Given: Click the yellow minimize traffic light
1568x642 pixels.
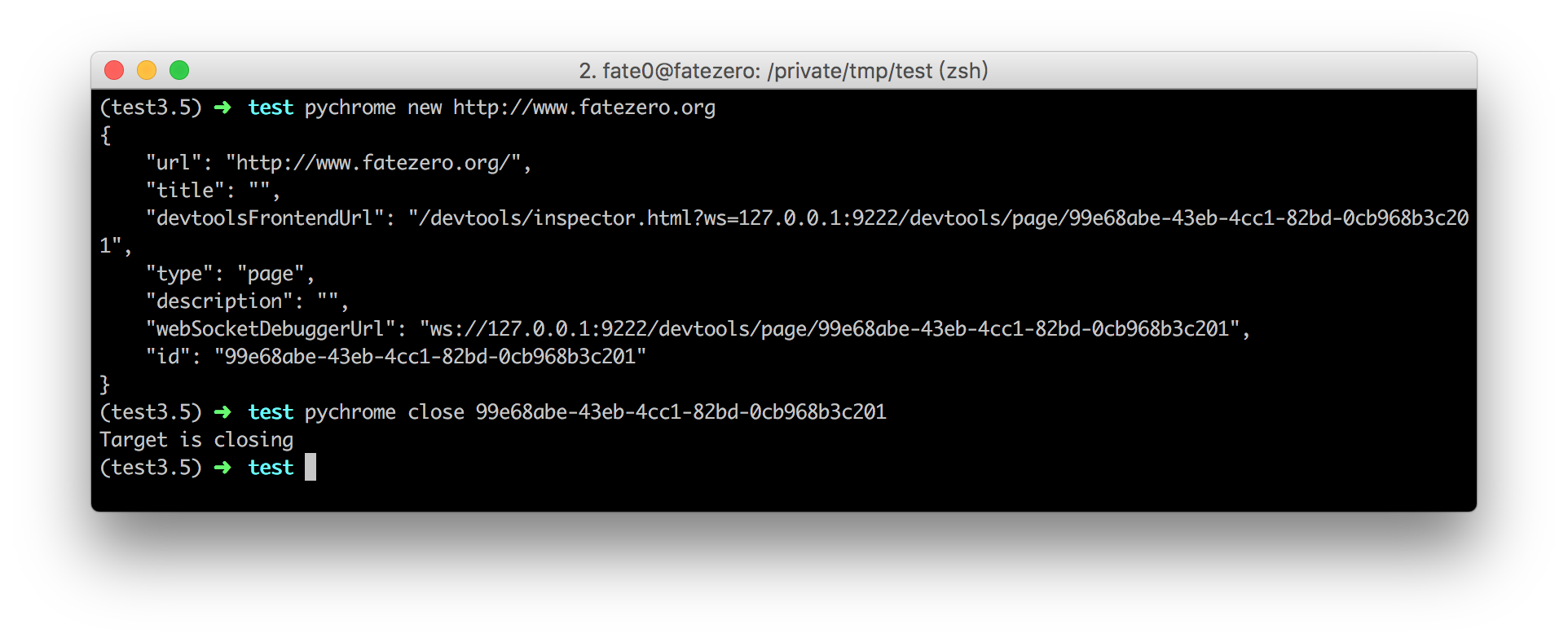Looking at the screenshot, I should 147,71.
